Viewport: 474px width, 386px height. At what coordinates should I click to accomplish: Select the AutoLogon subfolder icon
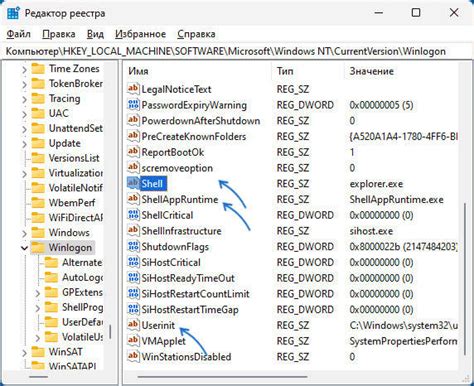51,277
